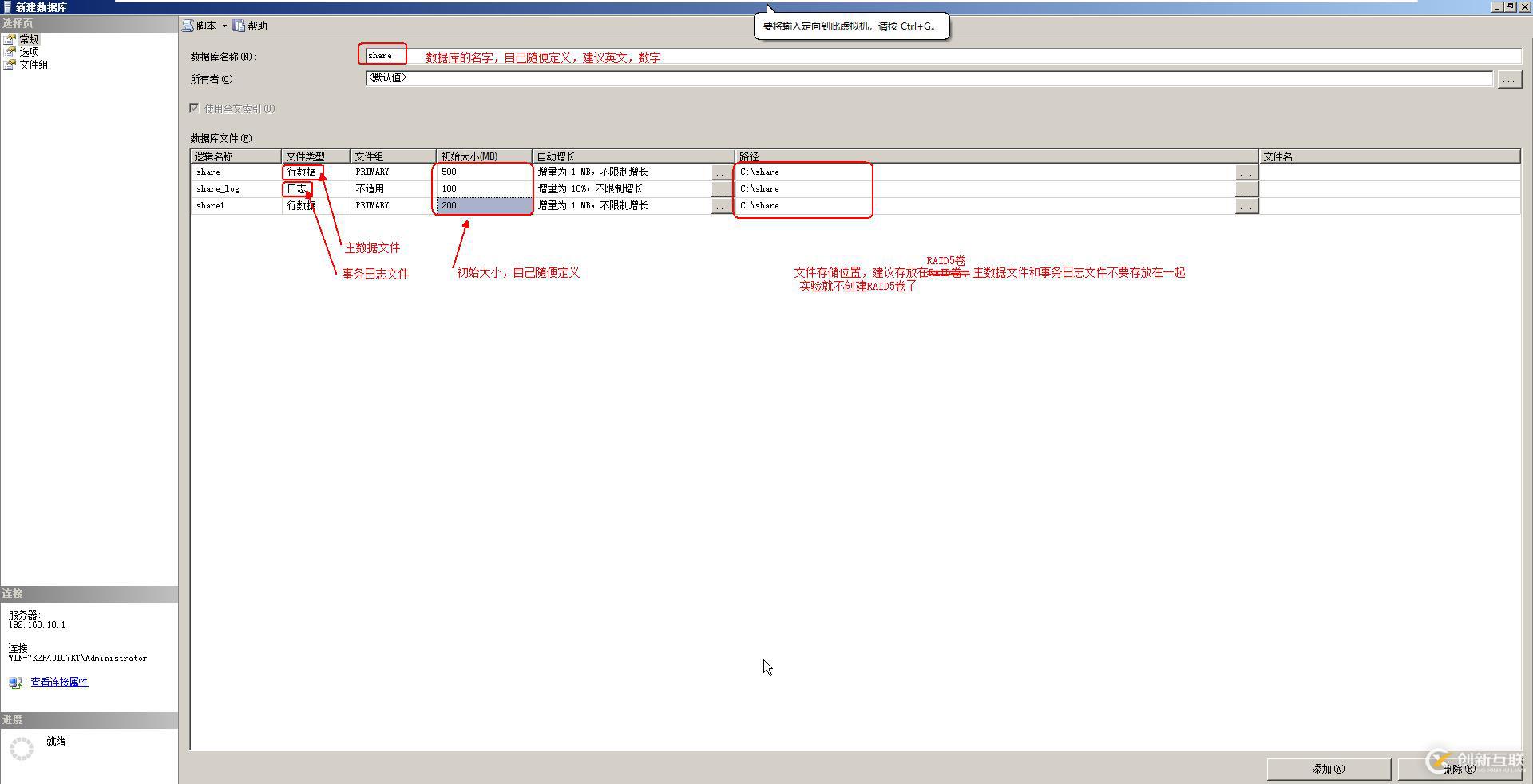1533x784 pixels.
Task: Click PRIMARY filegroup cell in share row
Action: pyautogui.click(x=393, y=172)
